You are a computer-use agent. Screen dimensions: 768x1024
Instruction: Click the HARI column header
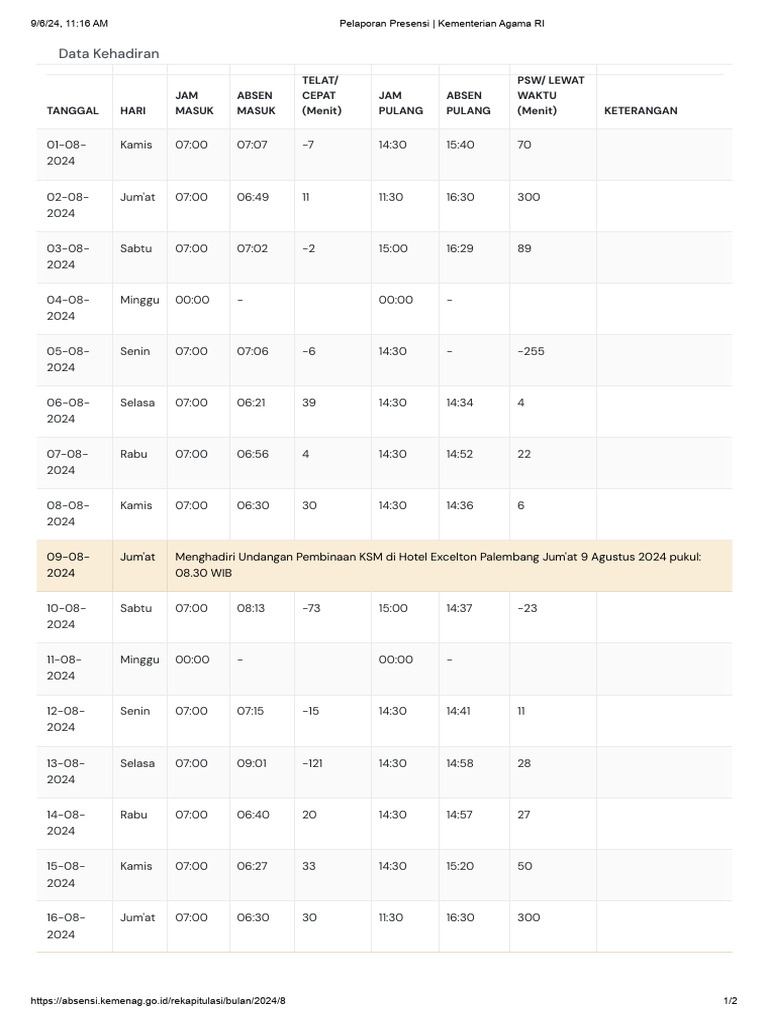click(133, 111)
